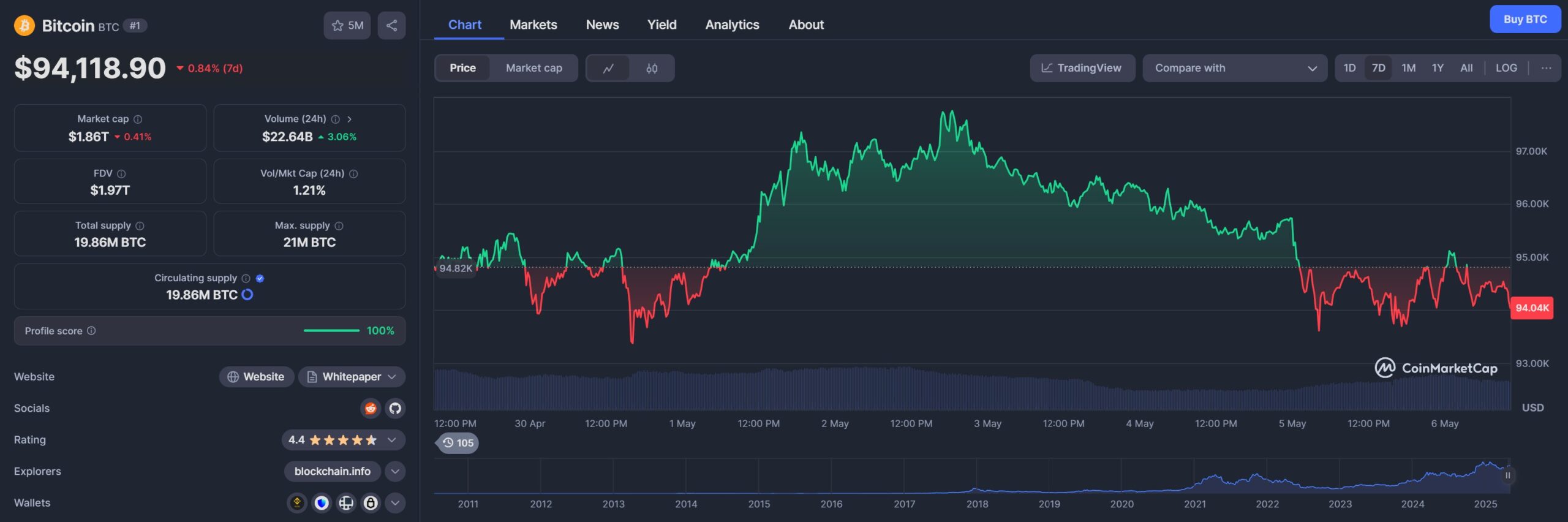Click the 94.04K current price label
The height and width of the screenshot is (522, 1568).
point(1532,308)
